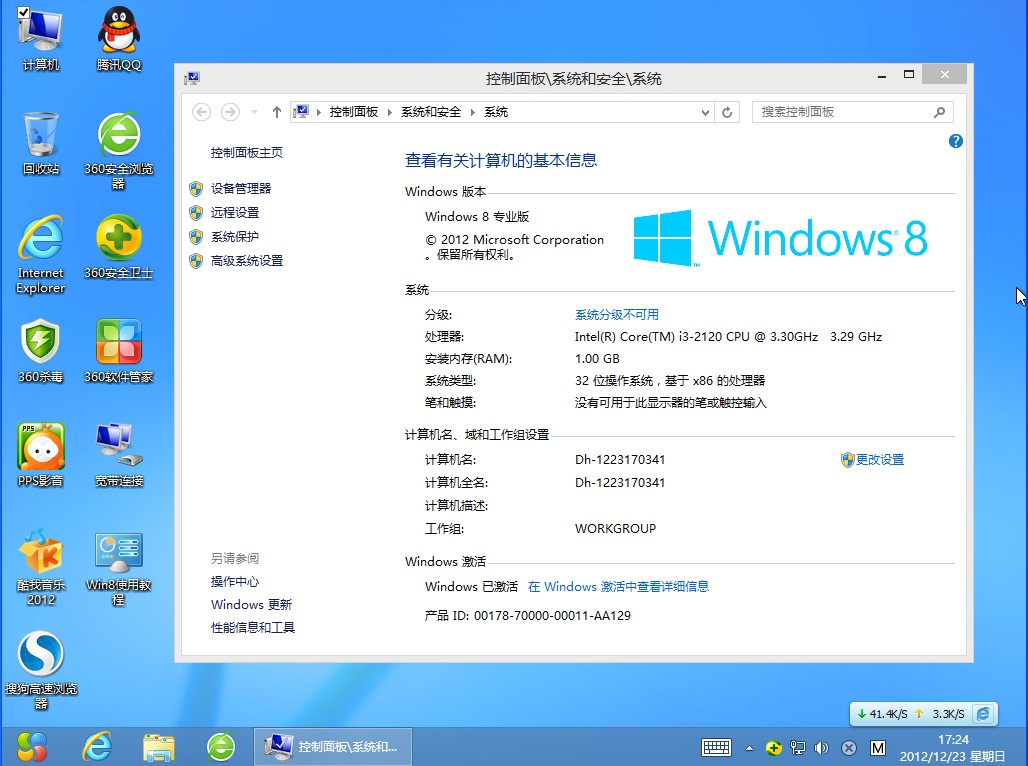Screen dimensions: 1028x766
Task: Open 360安全卫士 desktop shortcut
Action: [x=119, y=247]
